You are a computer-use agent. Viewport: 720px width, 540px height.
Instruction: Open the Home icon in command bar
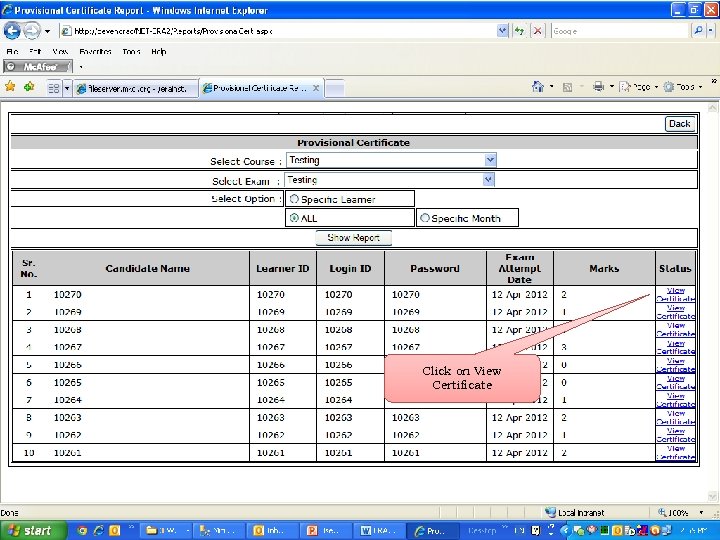tap(538, 87)
